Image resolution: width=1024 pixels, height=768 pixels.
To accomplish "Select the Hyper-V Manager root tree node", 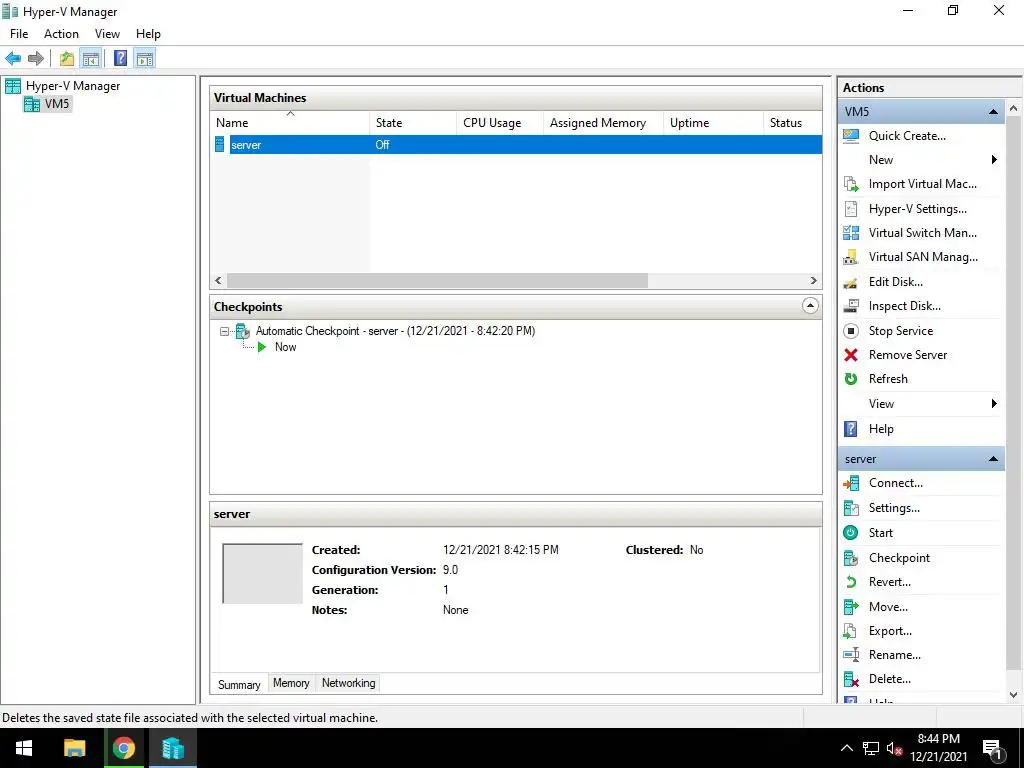I will (x=72, y=86).
